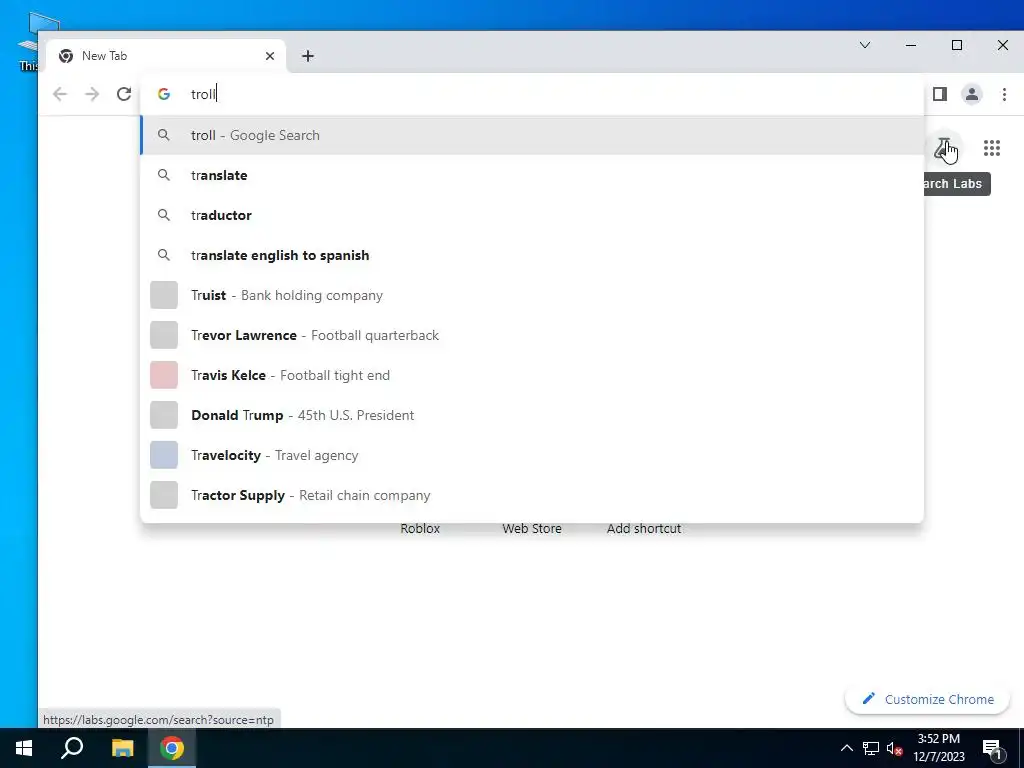Click the browser Back arrow
Screen dimensions: 1024x768
60,94
